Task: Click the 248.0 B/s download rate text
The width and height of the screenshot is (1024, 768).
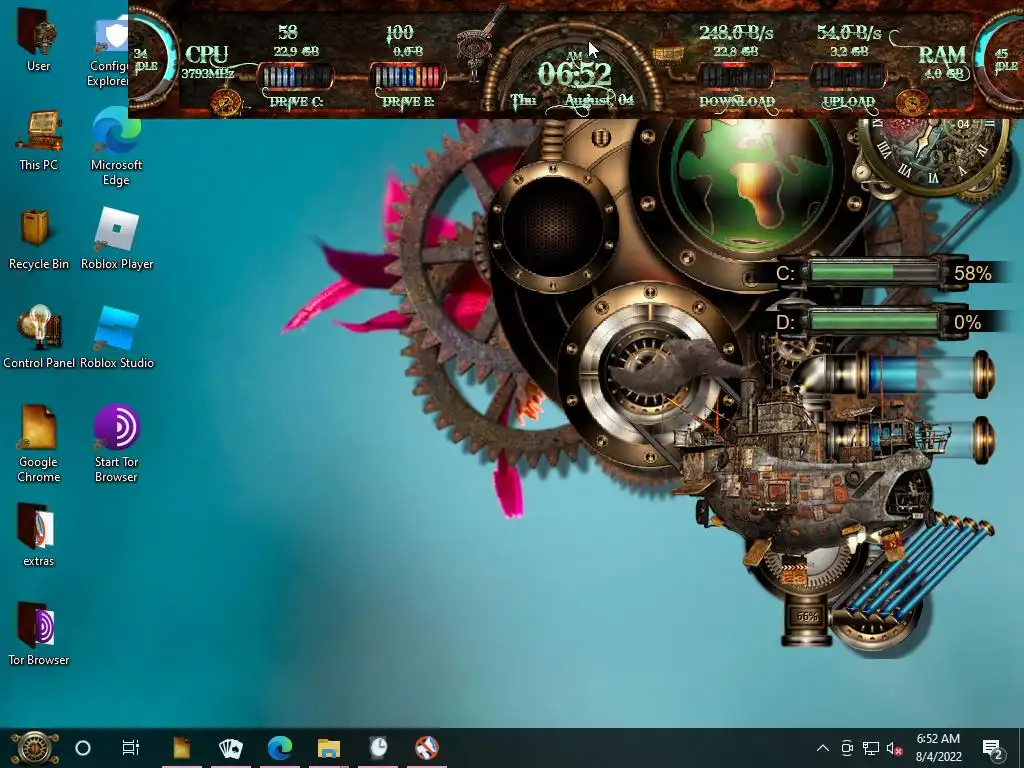Action: pyautogui.click(x=736, y=32)
